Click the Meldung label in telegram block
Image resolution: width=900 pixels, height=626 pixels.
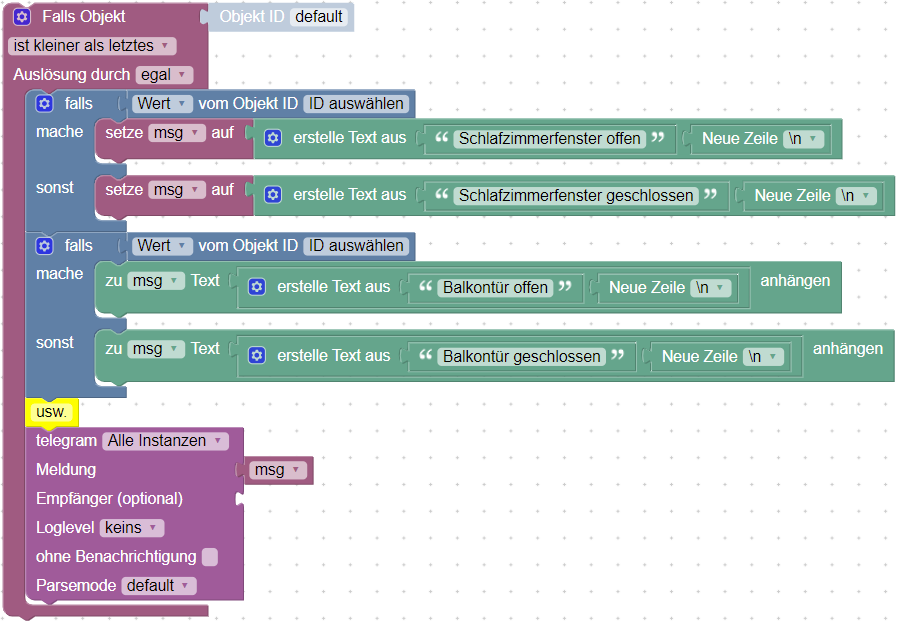[66, 469]
